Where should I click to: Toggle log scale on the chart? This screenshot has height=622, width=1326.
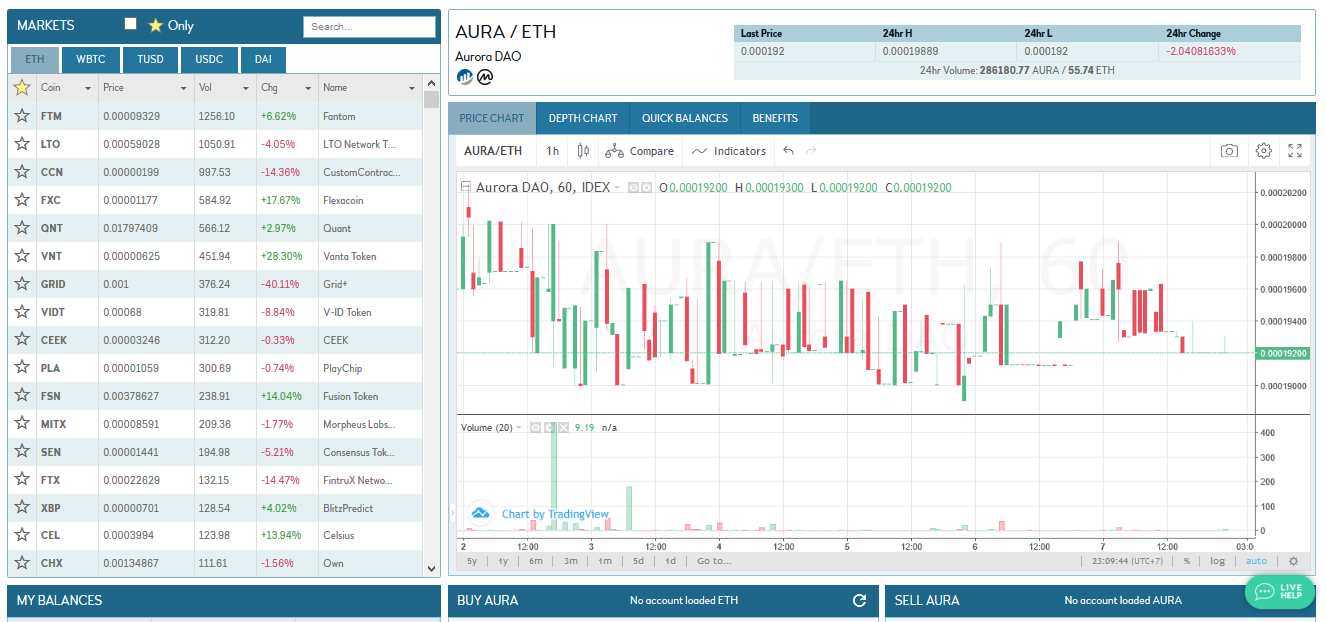pyautogui.click(x=1217, y=561)
